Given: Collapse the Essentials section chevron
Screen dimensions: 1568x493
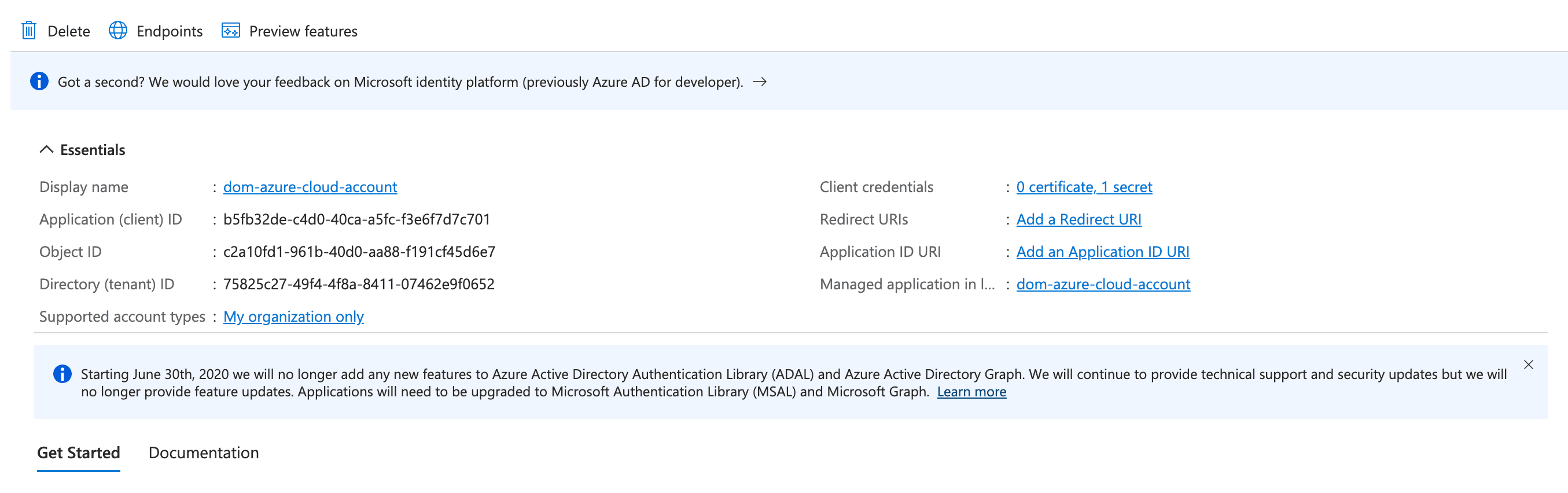Looking at the screenshot, I should point(46,150).
